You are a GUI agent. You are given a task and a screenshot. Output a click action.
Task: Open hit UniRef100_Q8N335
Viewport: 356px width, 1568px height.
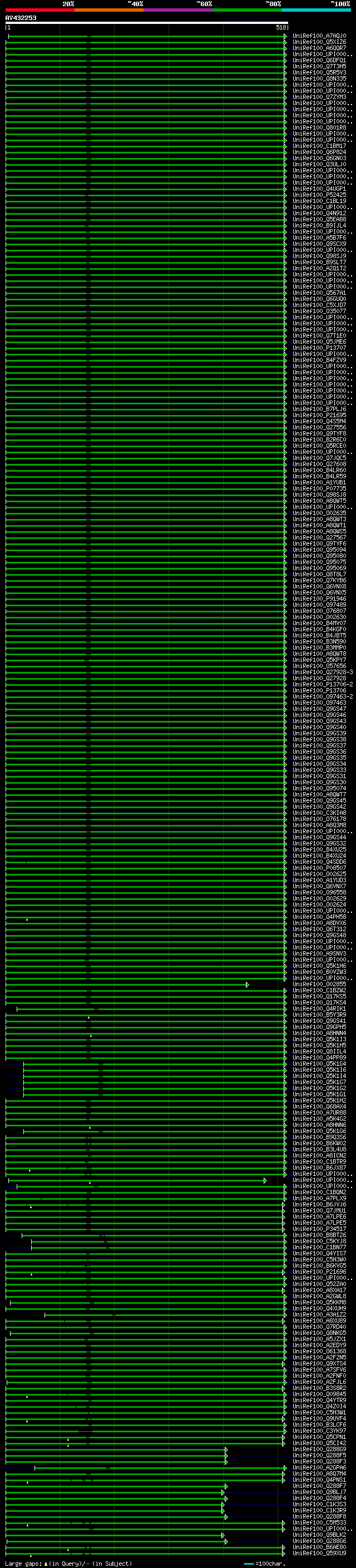tap(319, 78)
